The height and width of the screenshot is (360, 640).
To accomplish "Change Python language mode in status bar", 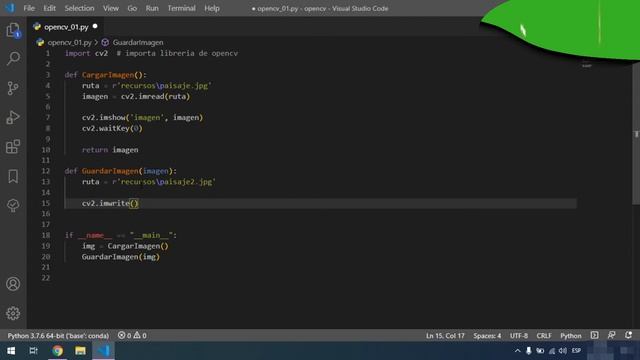I will (570, 336).
